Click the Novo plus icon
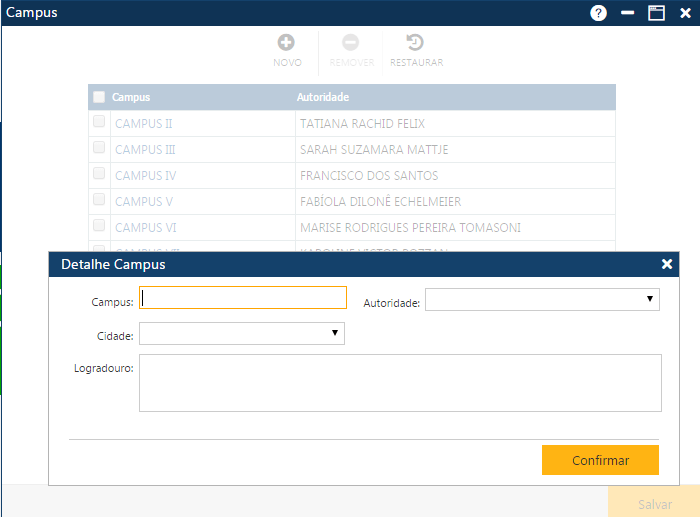This screenshot has width=700, height=517. click(286, 43)
